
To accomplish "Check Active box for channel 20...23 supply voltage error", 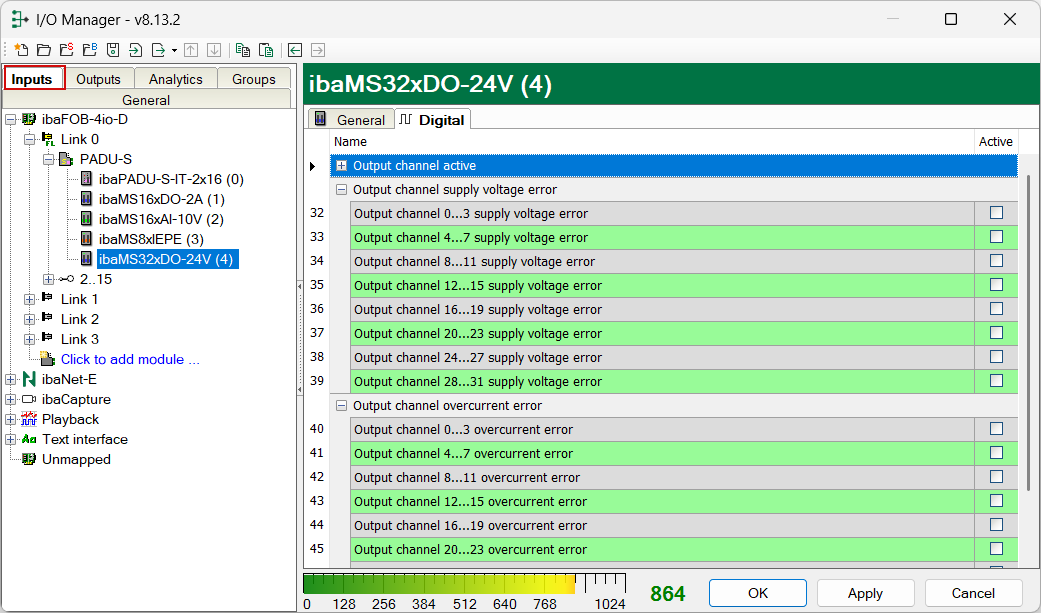I will click(996, 333).
